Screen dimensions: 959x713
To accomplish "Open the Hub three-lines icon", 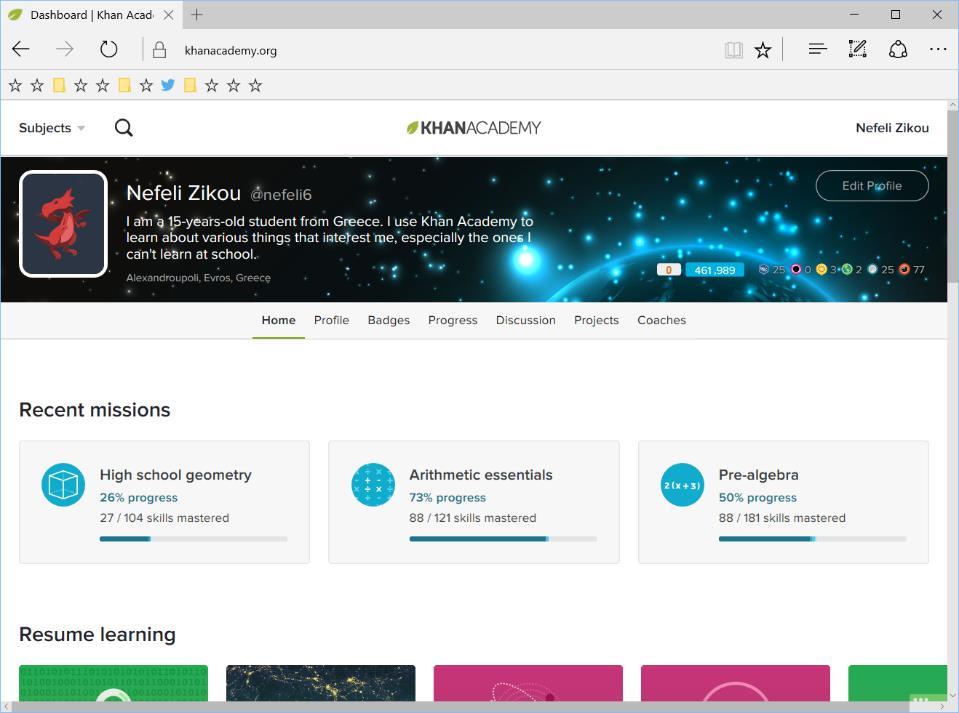I will coord(817,50).
